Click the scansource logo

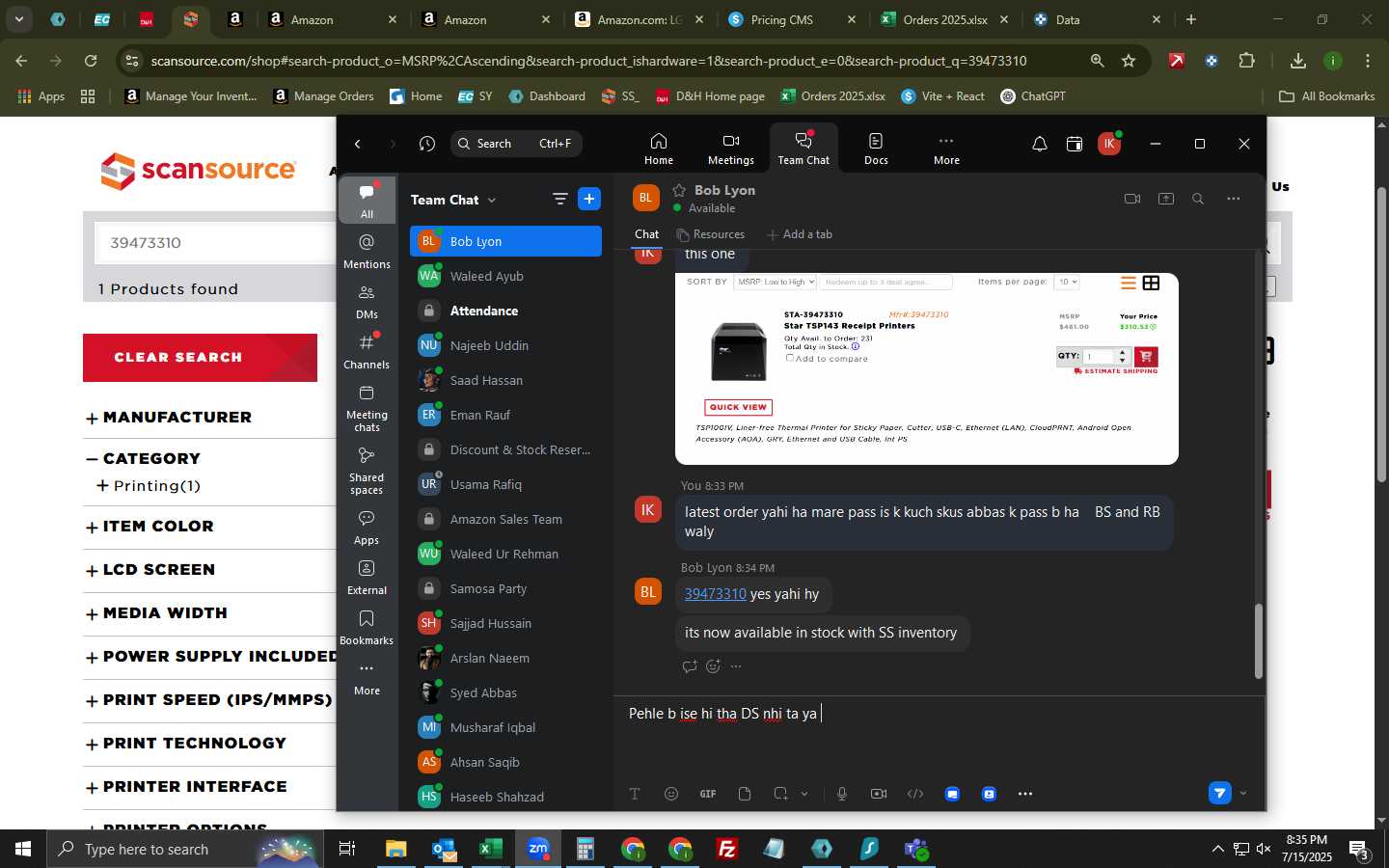point(198,171)
